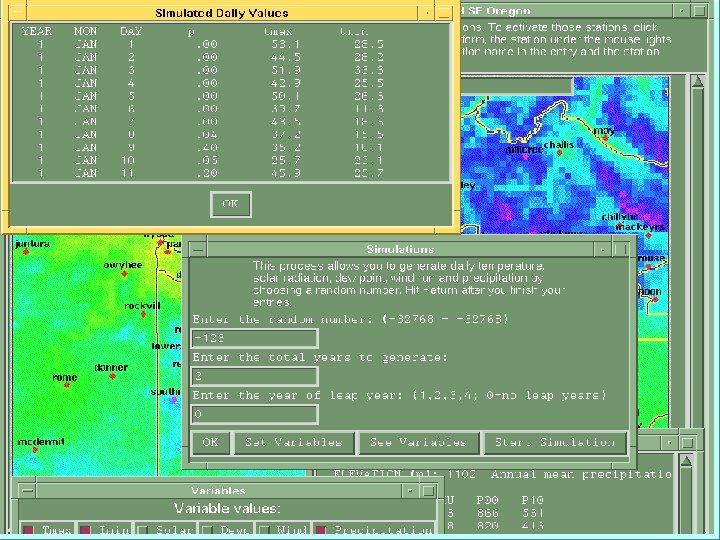
Task: Enable the Dewp variable checkbox
Action: click(207, 530)
